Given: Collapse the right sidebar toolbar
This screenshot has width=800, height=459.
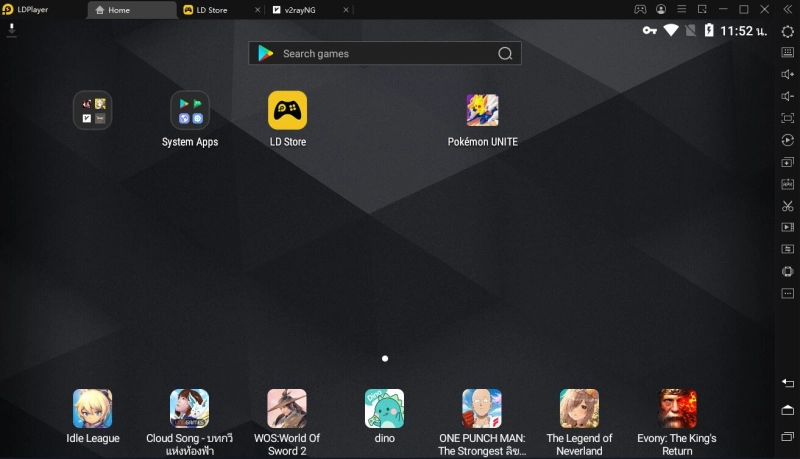Looking at the screenshot, I should click(x=788, y=9).
